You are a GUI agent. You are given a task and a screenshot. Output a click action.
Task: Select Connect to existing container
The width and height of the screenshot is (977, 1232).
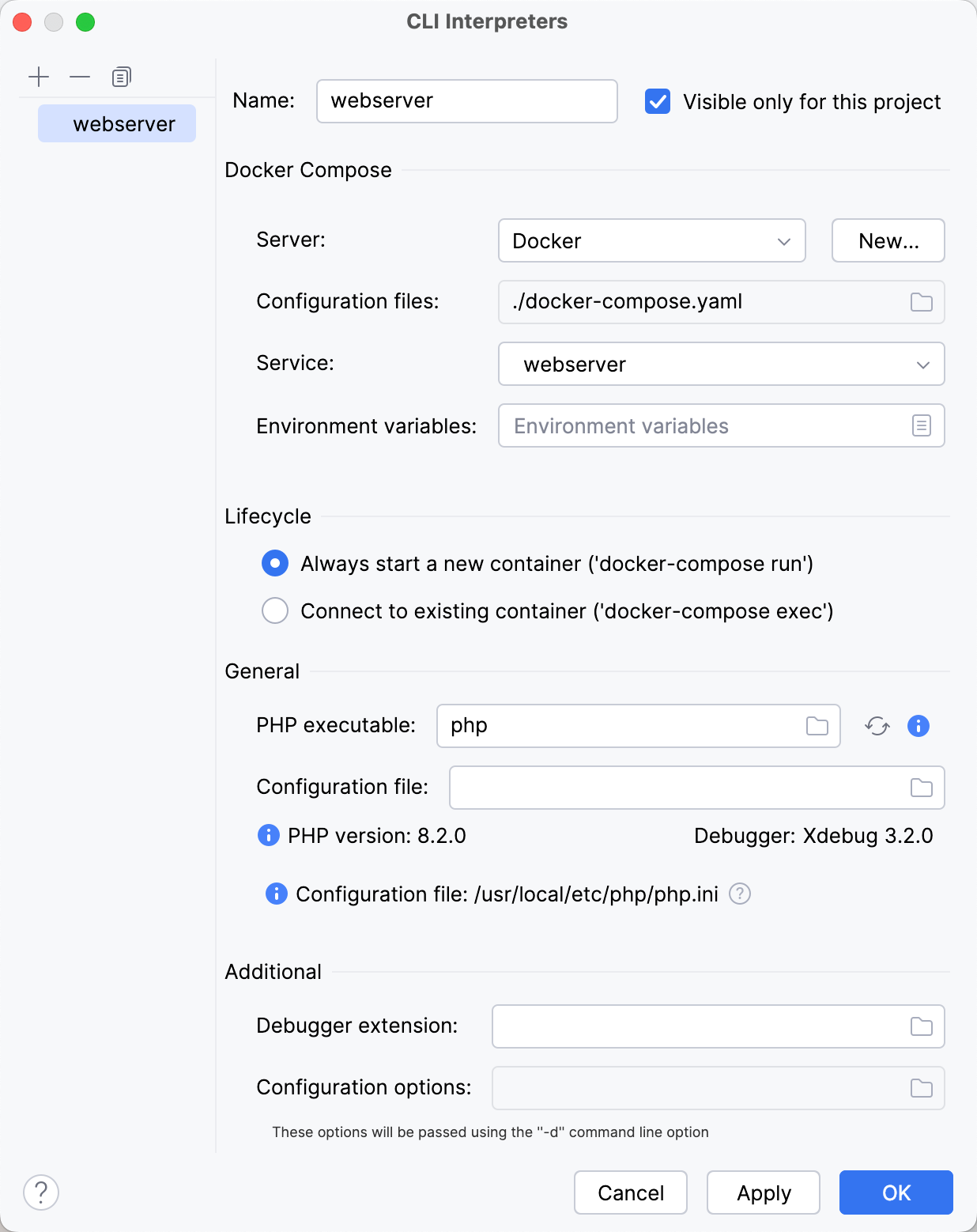tap(274, 610)
